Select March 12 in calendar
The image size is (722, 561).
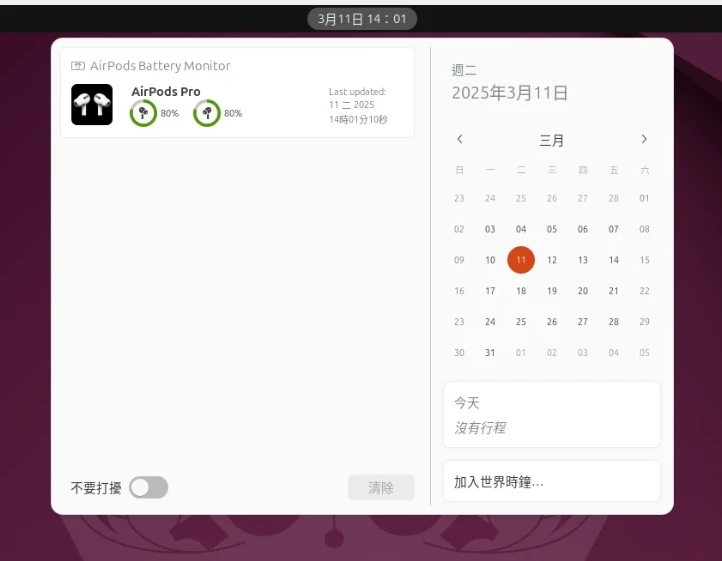(x=552, y=260)
